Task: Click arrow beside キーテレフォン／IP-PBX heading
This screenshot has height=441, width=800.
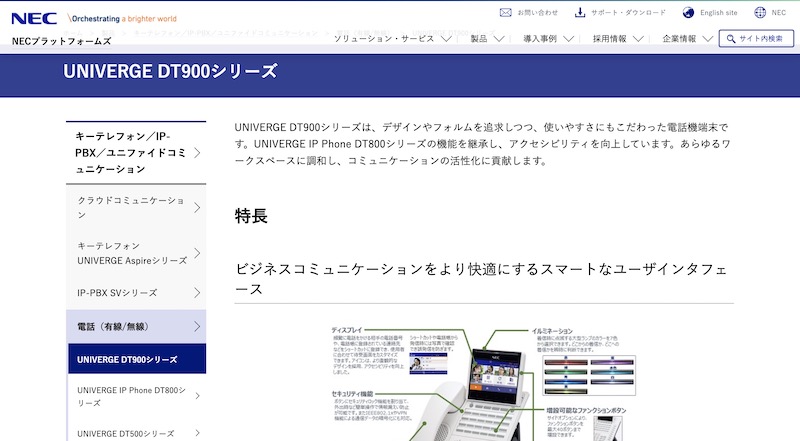Action: [197, 153]
